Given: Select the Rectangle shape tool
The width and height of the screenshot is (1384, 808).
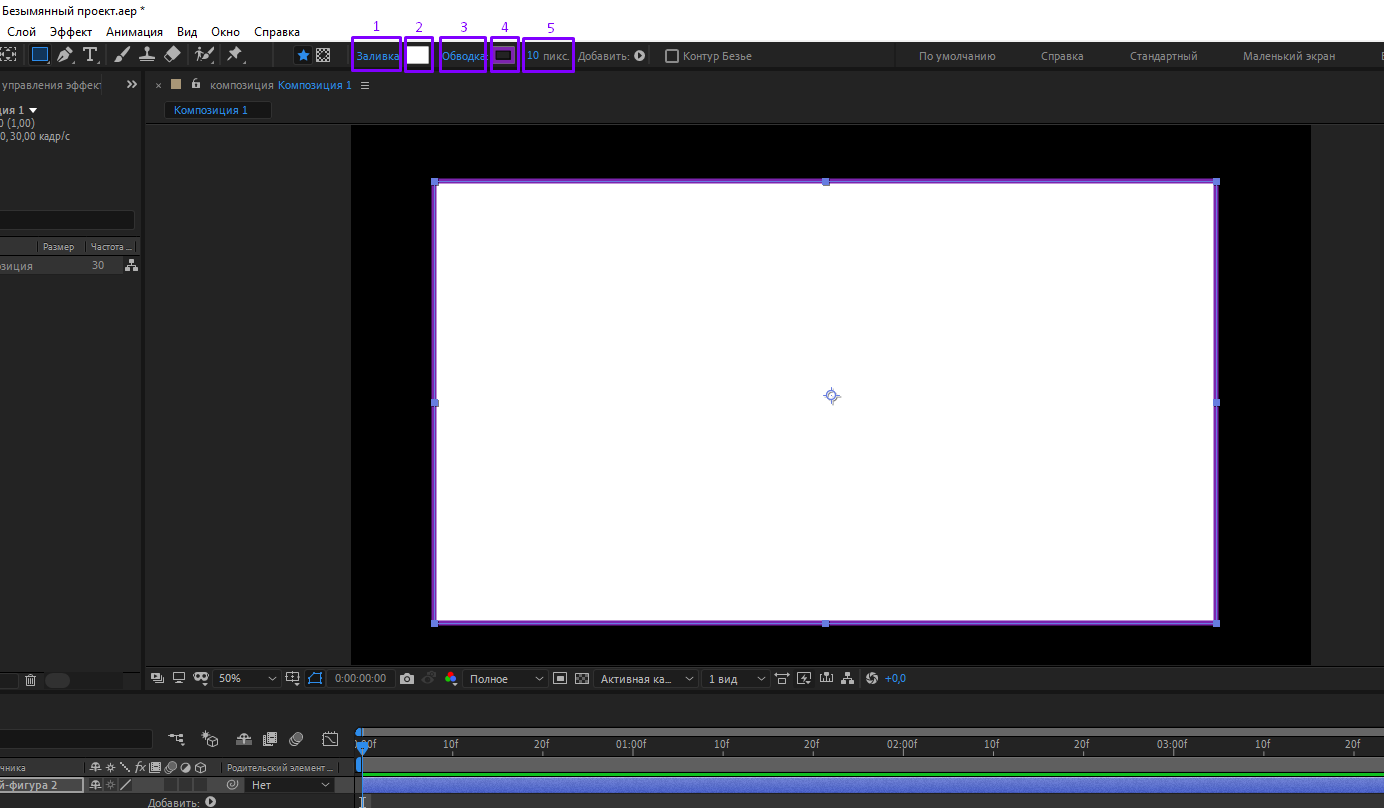Looking at the screenshot, I should pyautogui.click(x=40, y=55).
